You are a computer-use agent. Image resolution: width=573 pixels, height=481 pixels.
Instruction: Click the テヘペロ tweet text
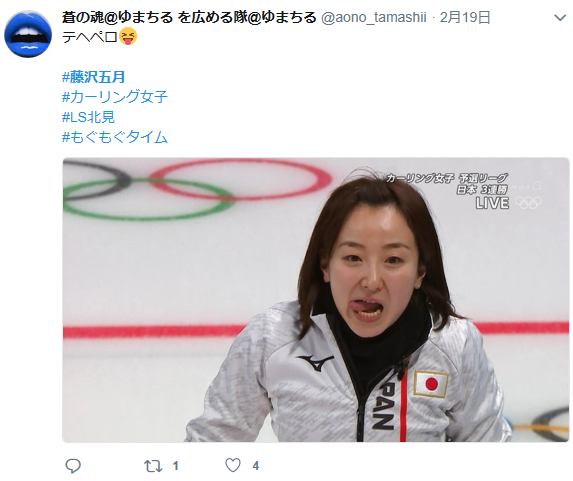click(x=90, y=37)
